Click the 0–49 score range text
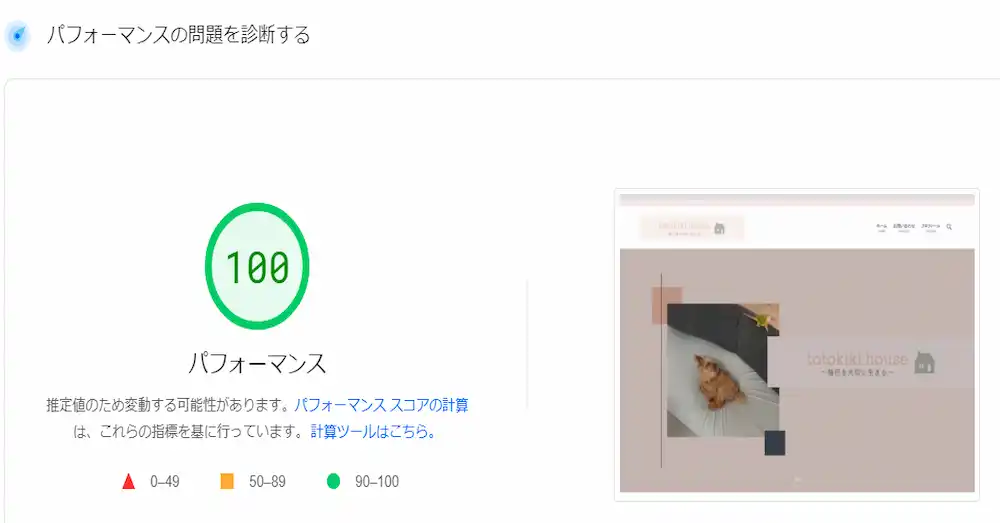The height and width of the screenshot is (523, 1000). (x=165, y=482)
